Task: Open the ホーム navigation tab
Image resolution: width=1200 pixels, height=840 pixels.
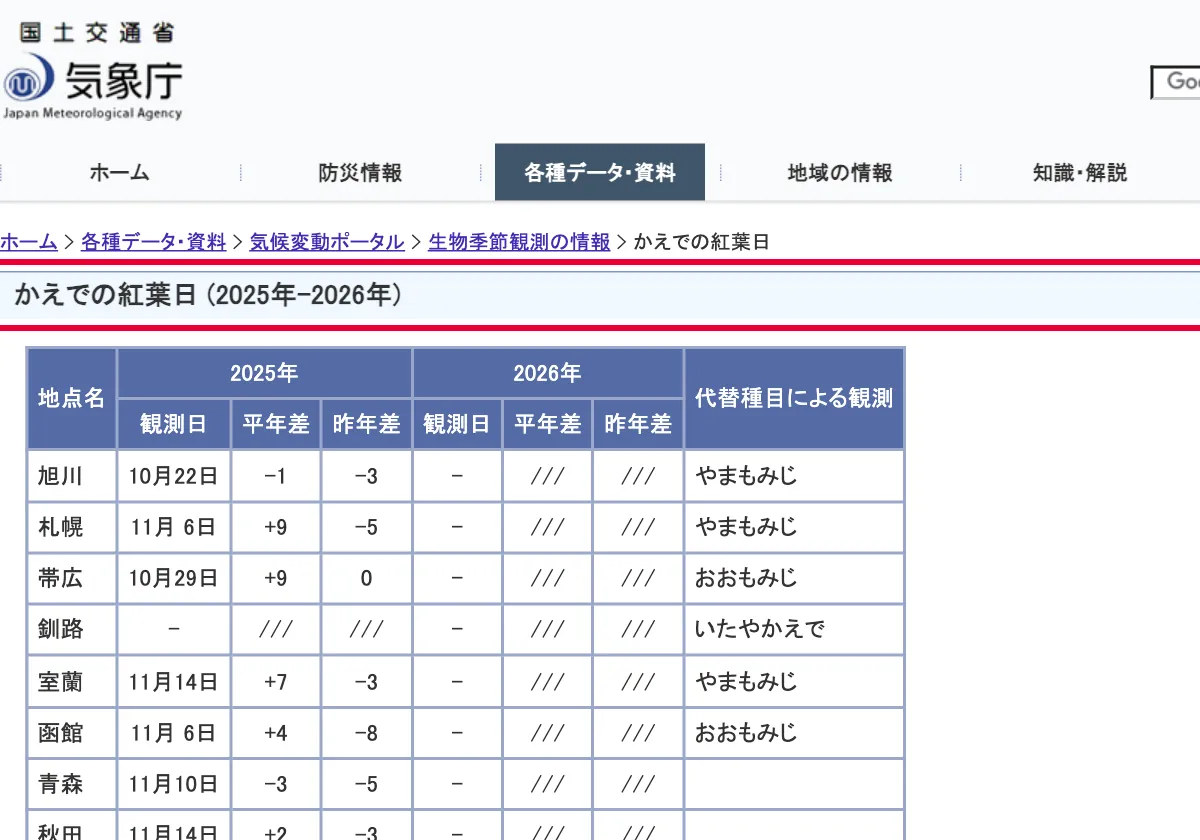Action: tap(120, 172)
